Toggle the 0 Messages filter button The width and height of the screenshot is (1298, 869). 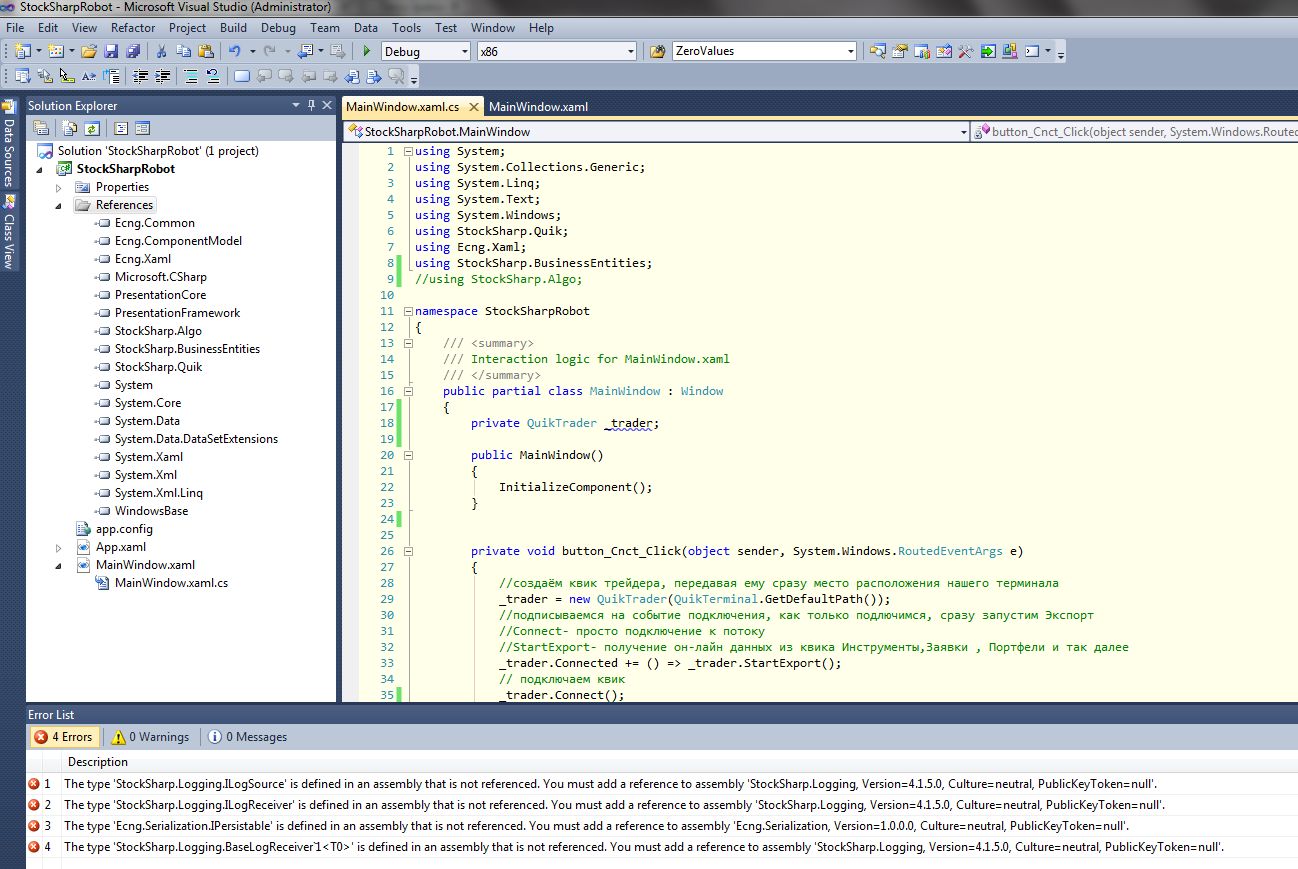pos(248,737)
